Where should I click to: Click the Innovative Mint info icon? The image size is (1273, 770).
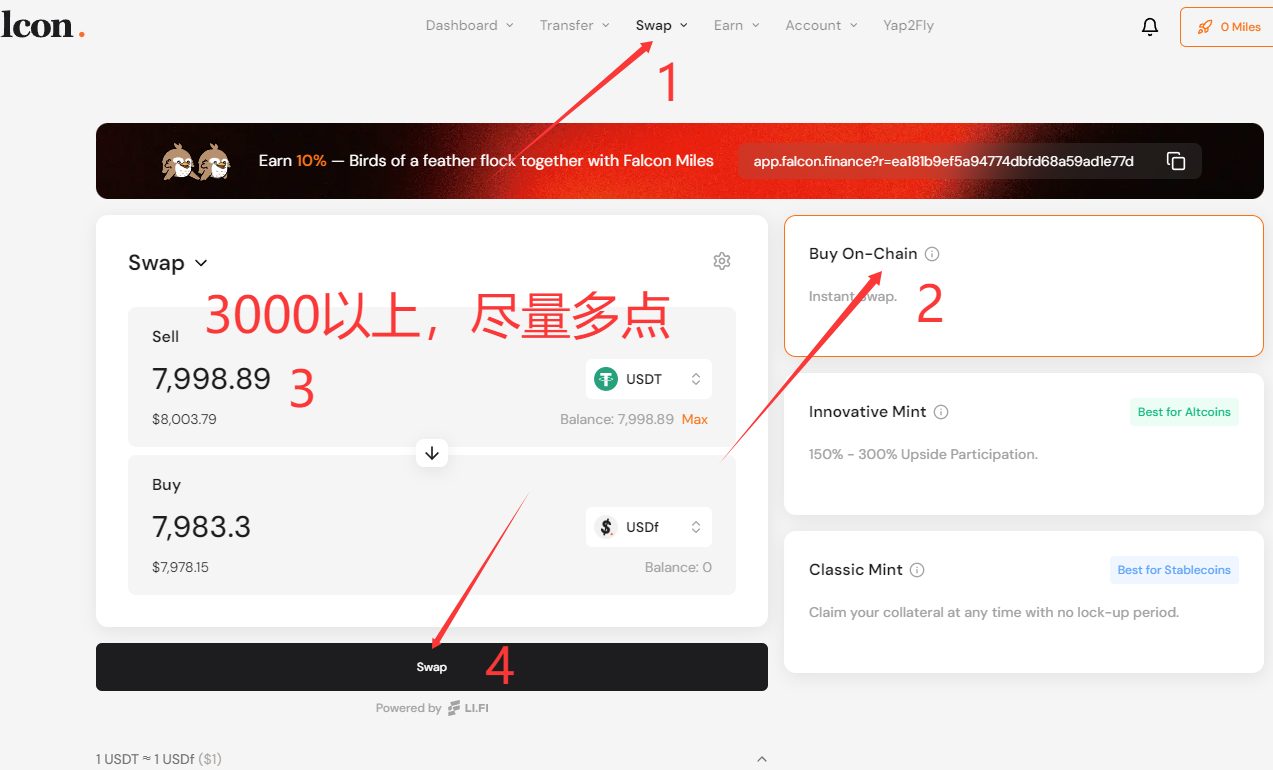pyautogui.click(x=941, y=412)
